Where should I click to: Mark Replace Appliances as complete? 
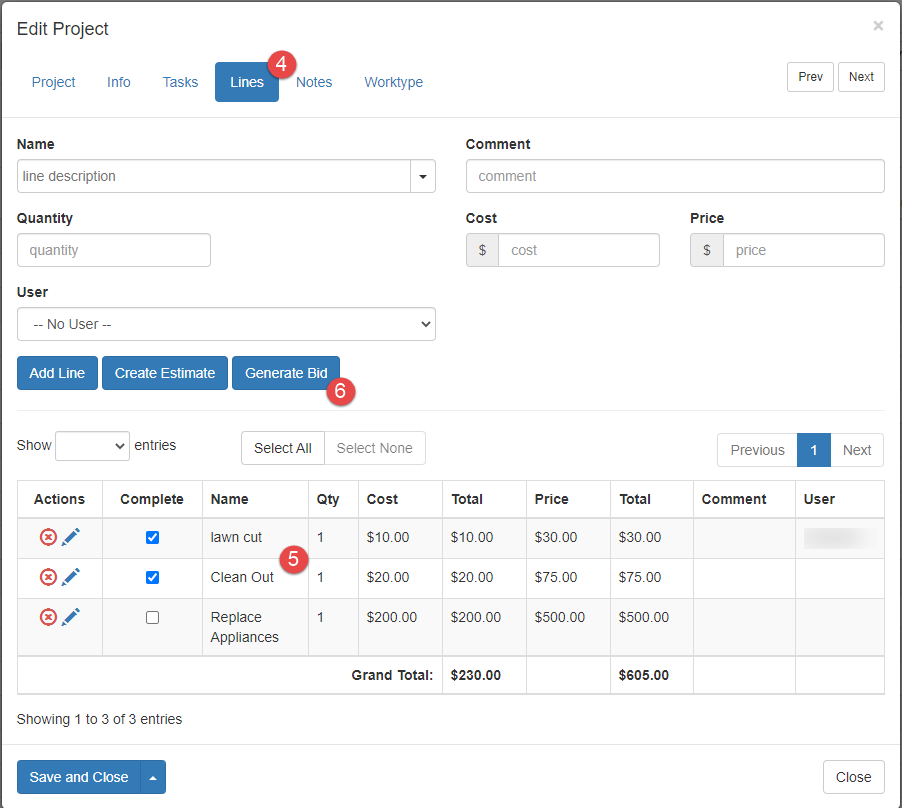pyautogui.click(x=152, y=617)
